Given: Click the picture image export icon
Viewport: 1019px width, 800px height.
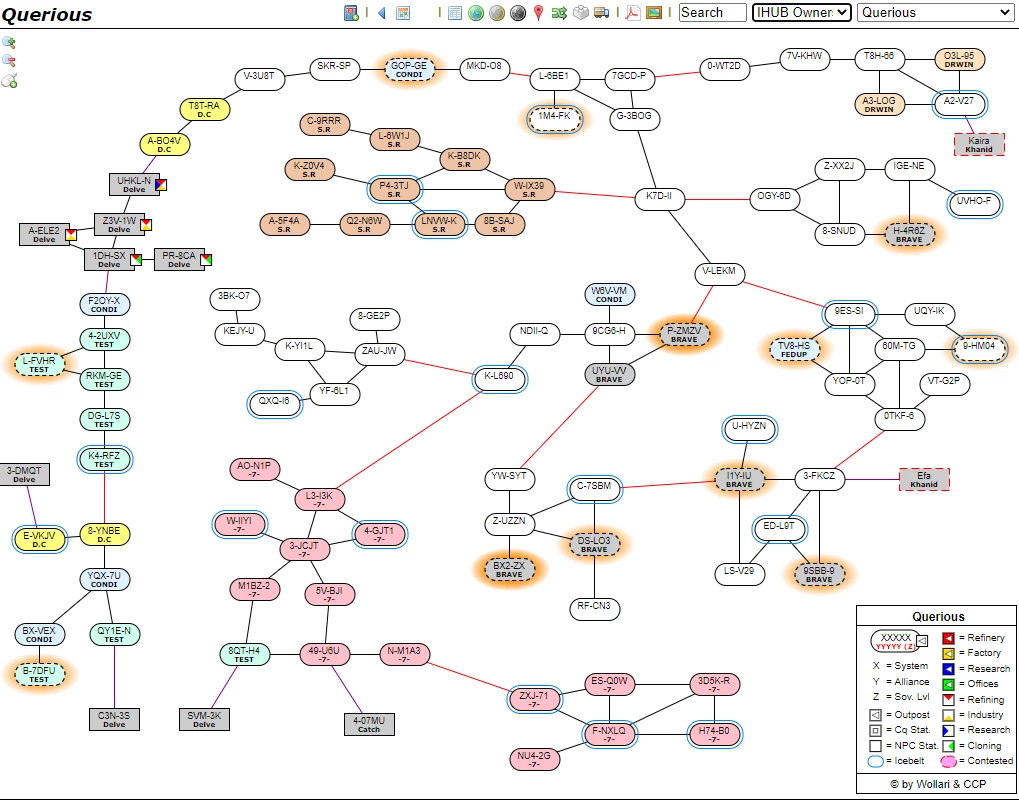Looking at the screenshot, I should pos(654,13).
